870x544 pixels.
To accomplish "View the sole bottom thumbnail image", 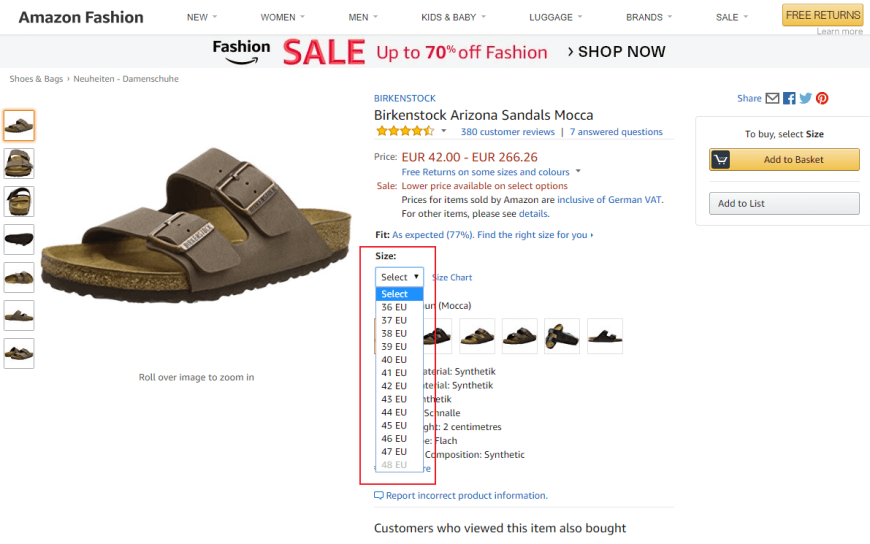I will point(19,239).
